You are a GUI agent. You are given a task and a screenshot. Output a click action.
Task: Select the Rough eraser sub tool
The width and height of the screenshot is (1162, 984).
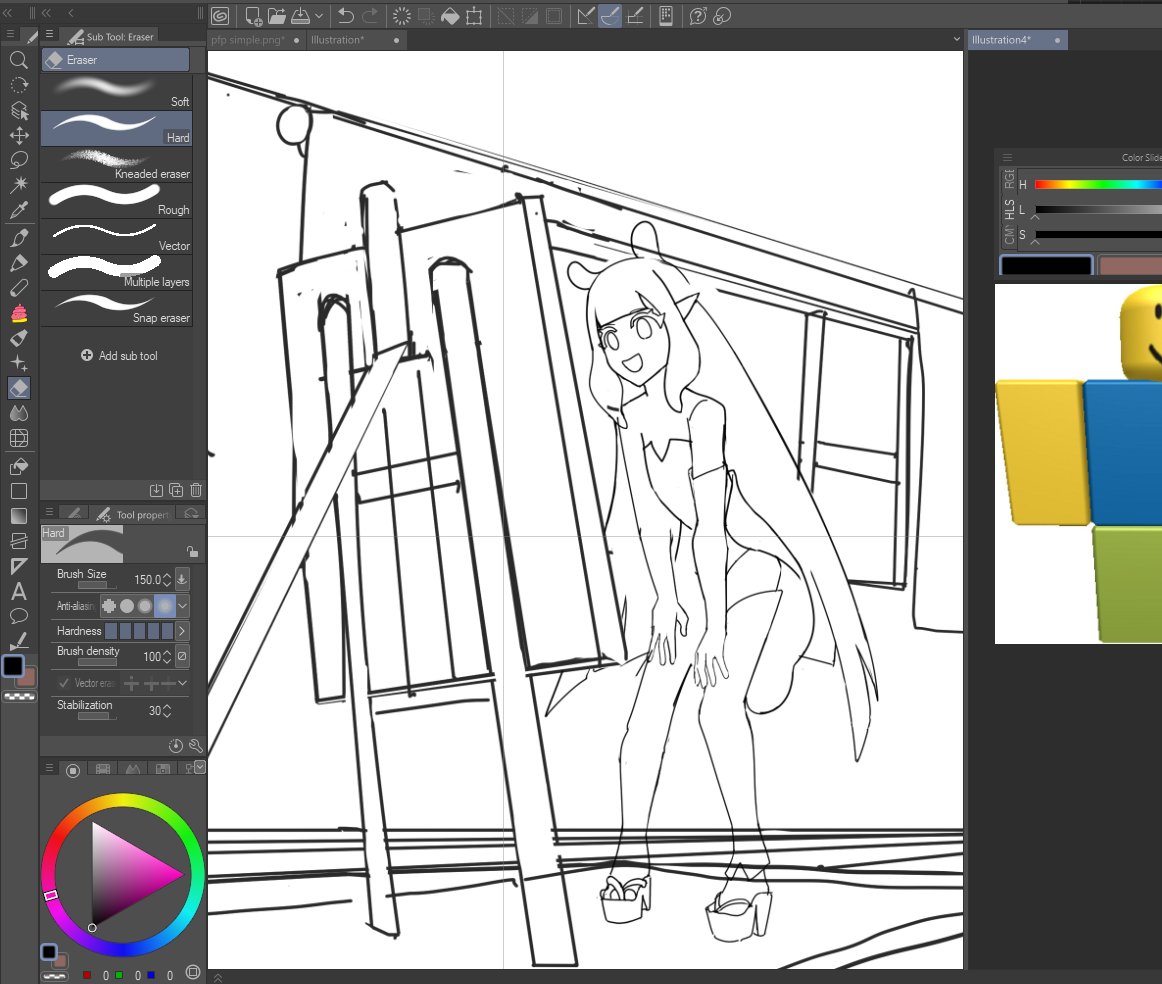(x=116, y=201)
